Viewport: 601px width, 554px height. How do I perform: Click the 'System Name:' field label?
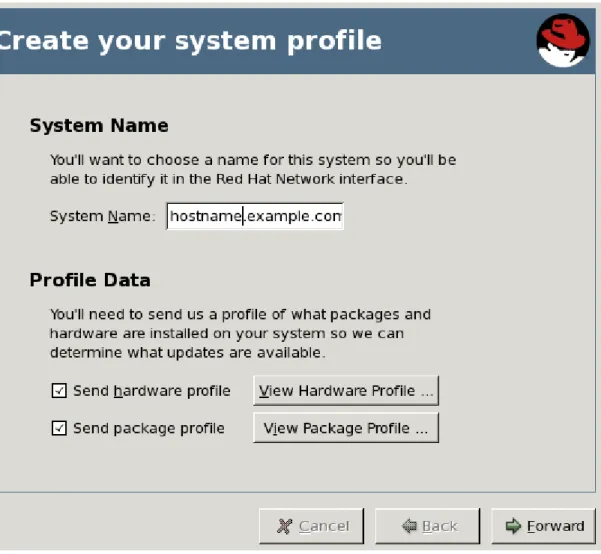[103, 216]
